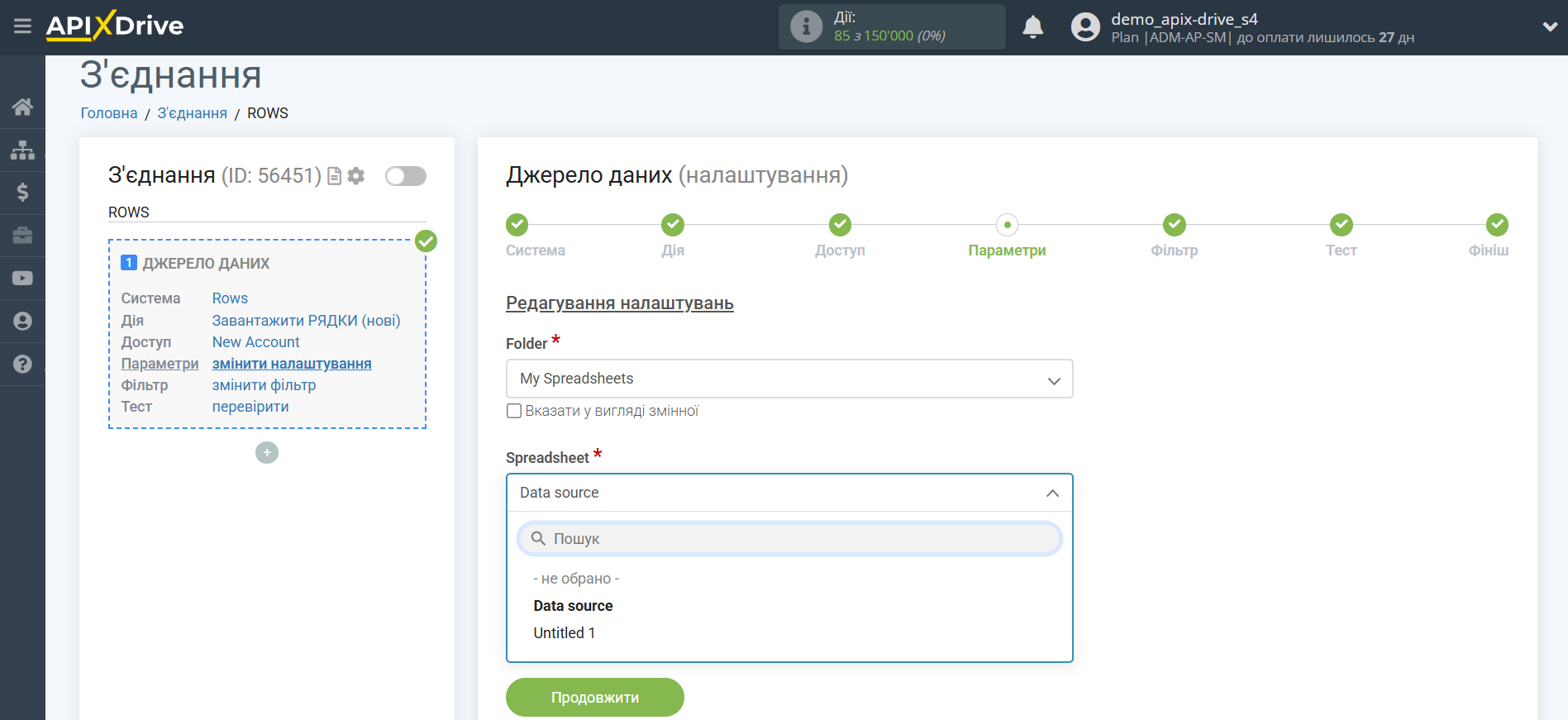1568x720 pixels.
Task: Click the Фініш step circle
Action: [1497, 224]
